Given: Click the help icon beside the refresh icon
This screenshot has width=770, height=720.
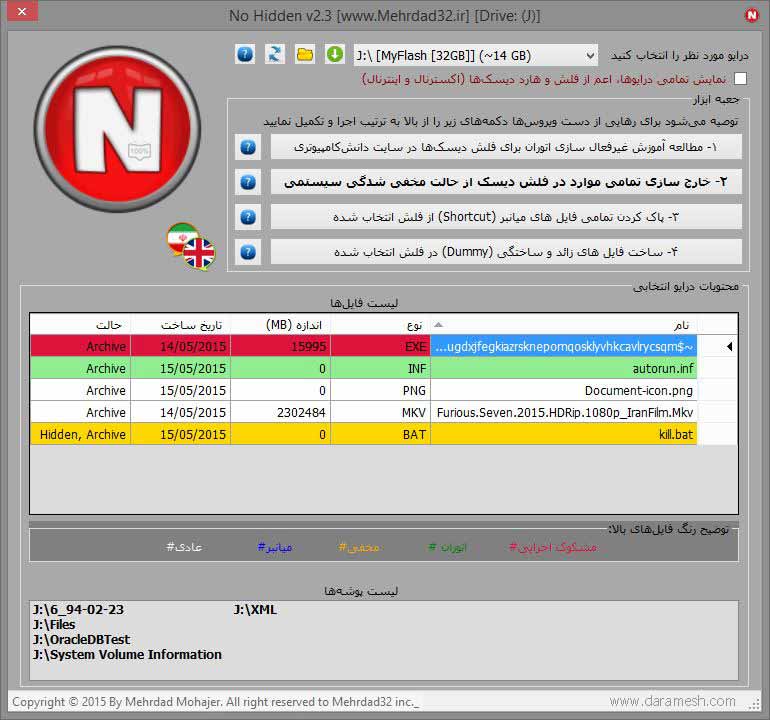Looking at the screenshot, I should [245, 54].
